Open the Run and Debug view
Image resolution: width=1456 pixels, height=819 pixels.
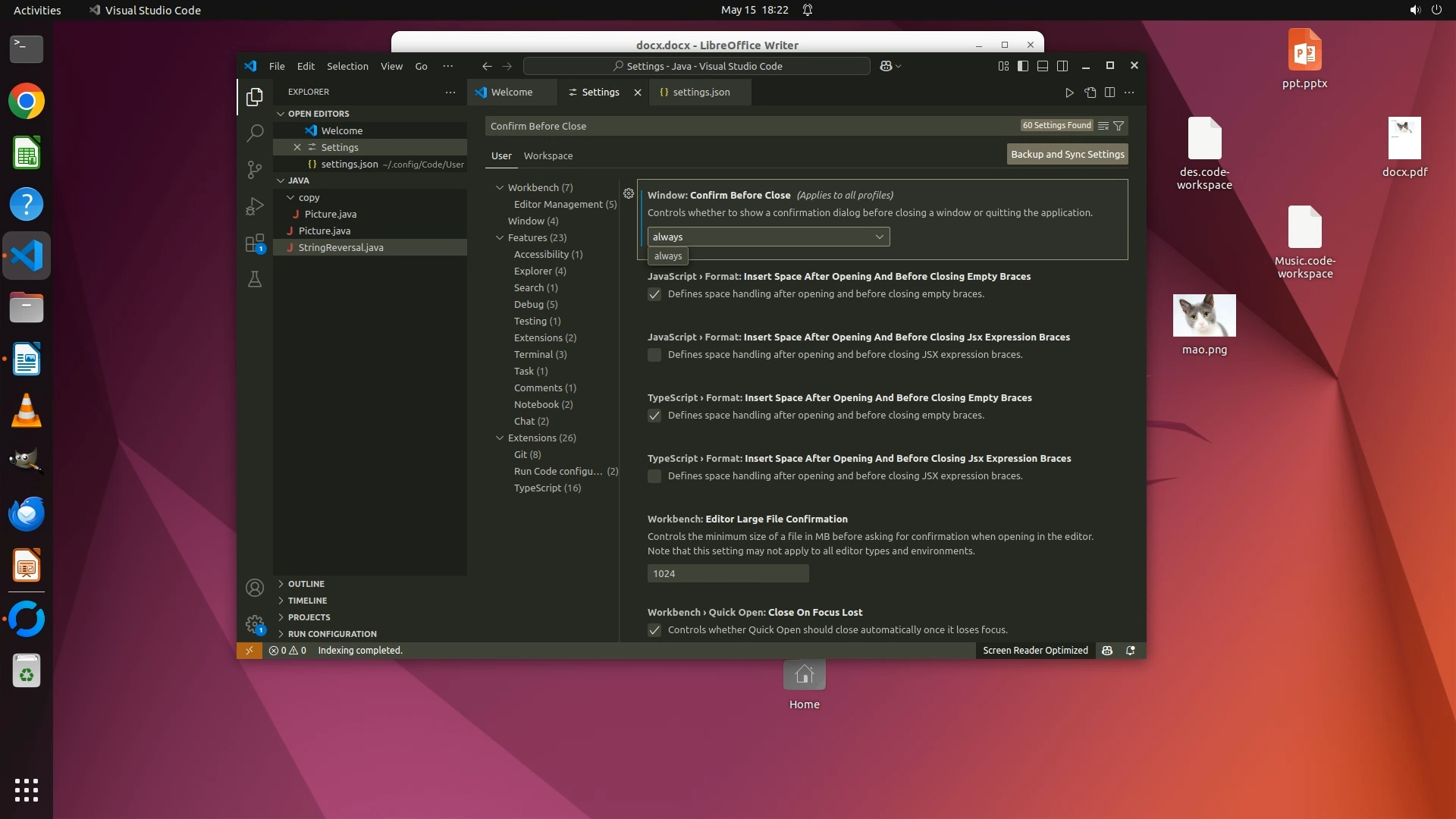255,206
